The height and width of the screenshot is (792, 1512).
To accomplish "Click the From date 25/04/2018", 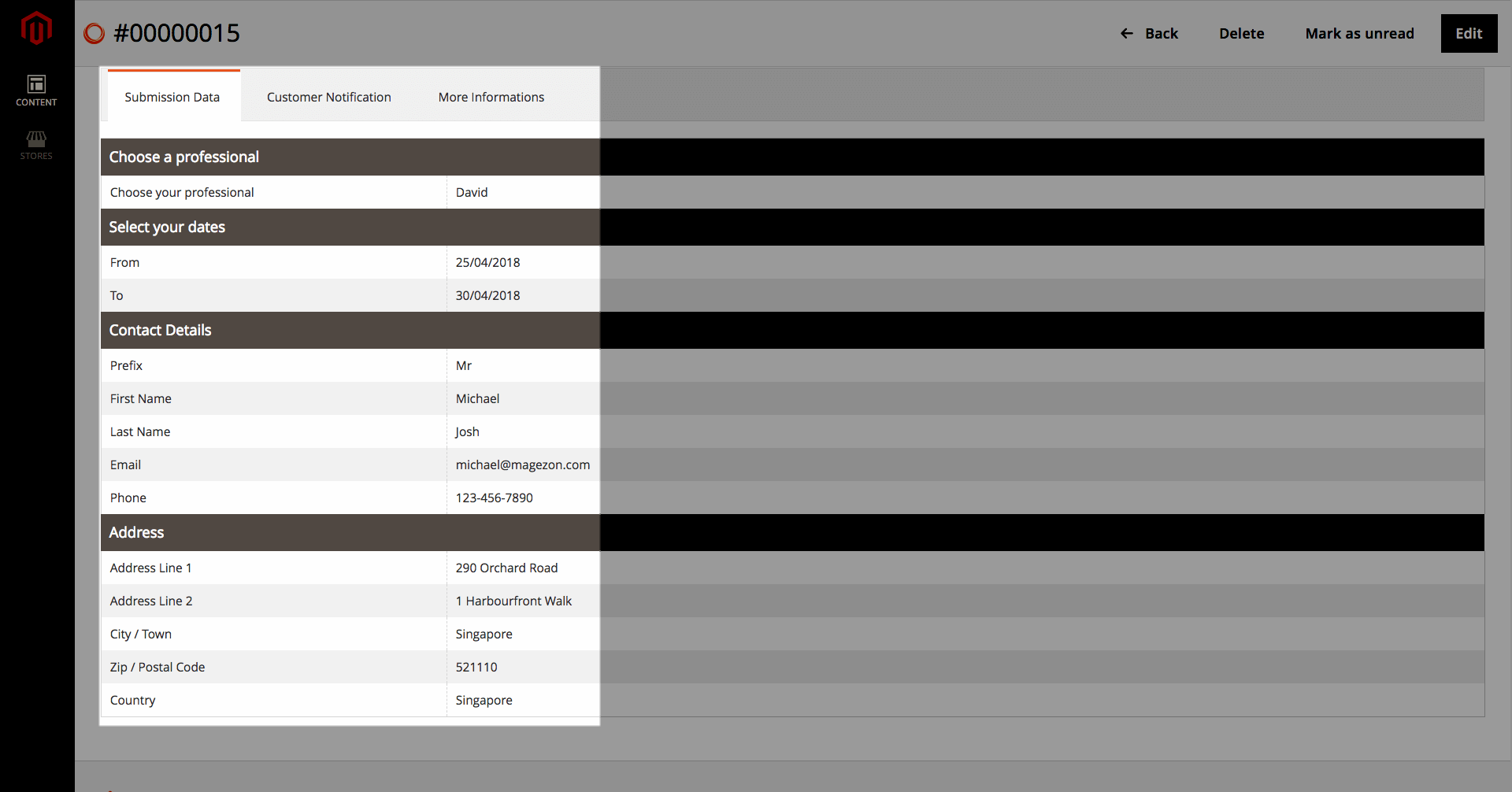I will coord(488,262).
